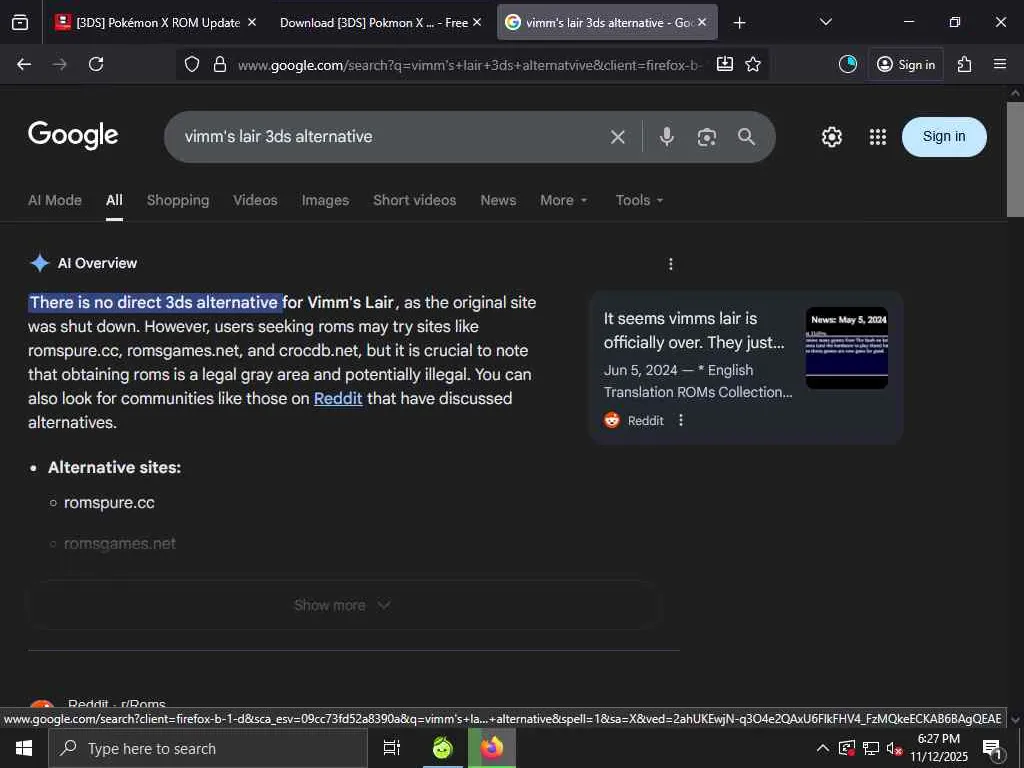Image resolution: width=1024 pixels, height=768 pixels.
Task: Close the vimm's lair Google tab
Action: tap(701, 22)
